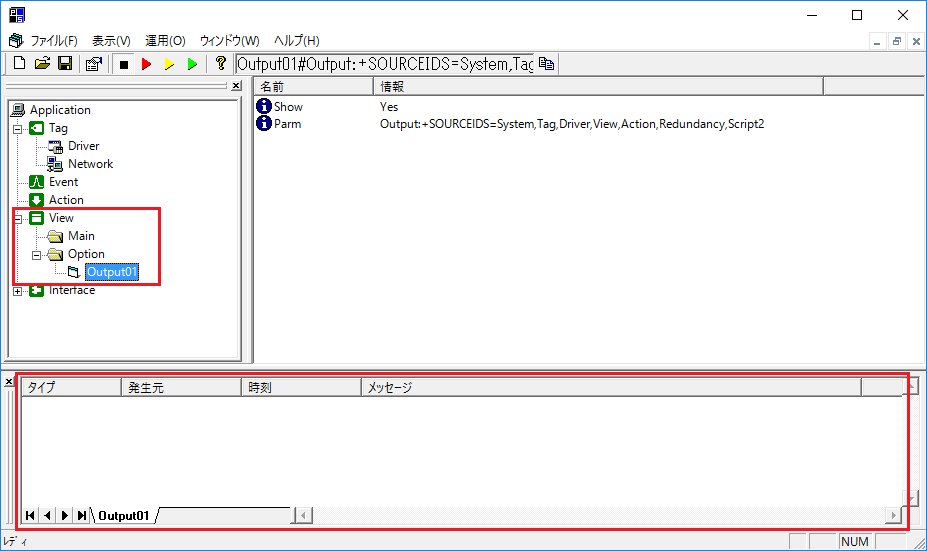Click the copy icon beside path field

546,64
